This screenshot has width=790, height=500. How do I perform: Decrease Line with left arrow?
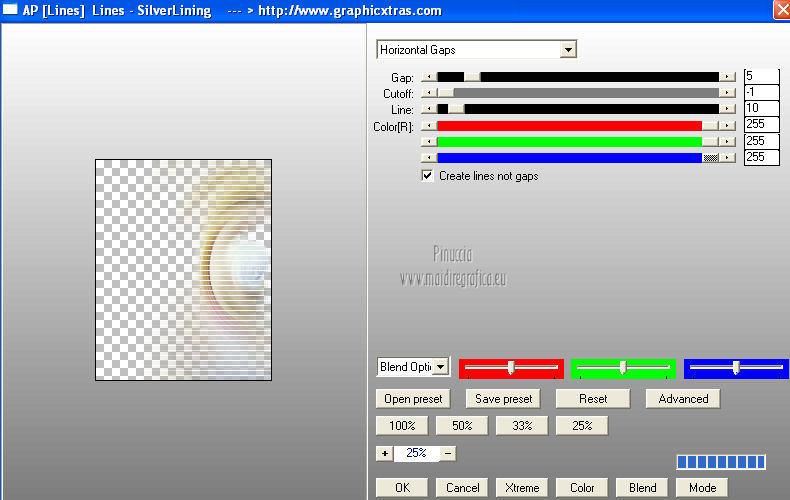(429, 109)
